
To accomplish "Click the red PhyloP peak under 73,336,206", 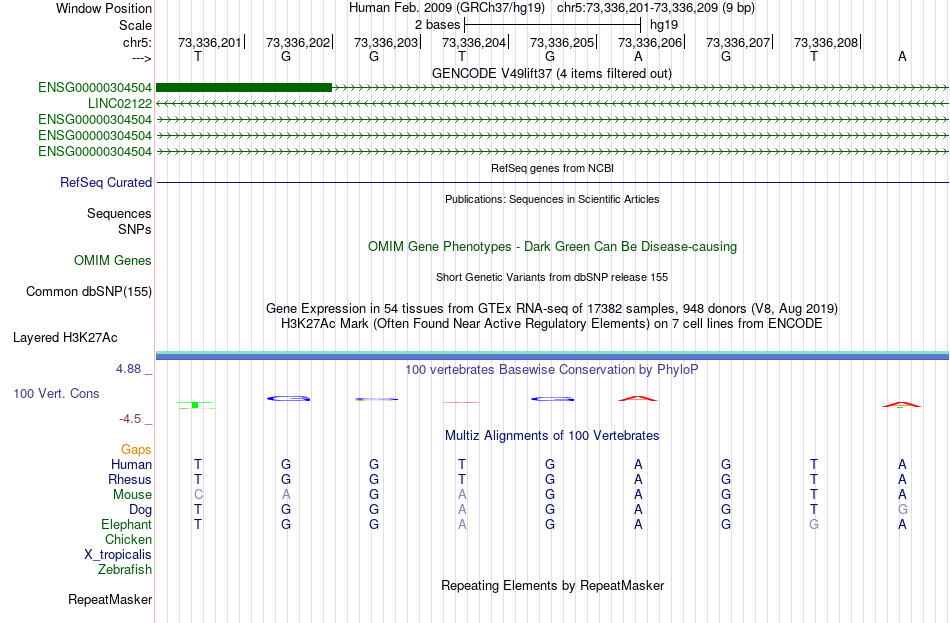I will click(x=637, y=398).
